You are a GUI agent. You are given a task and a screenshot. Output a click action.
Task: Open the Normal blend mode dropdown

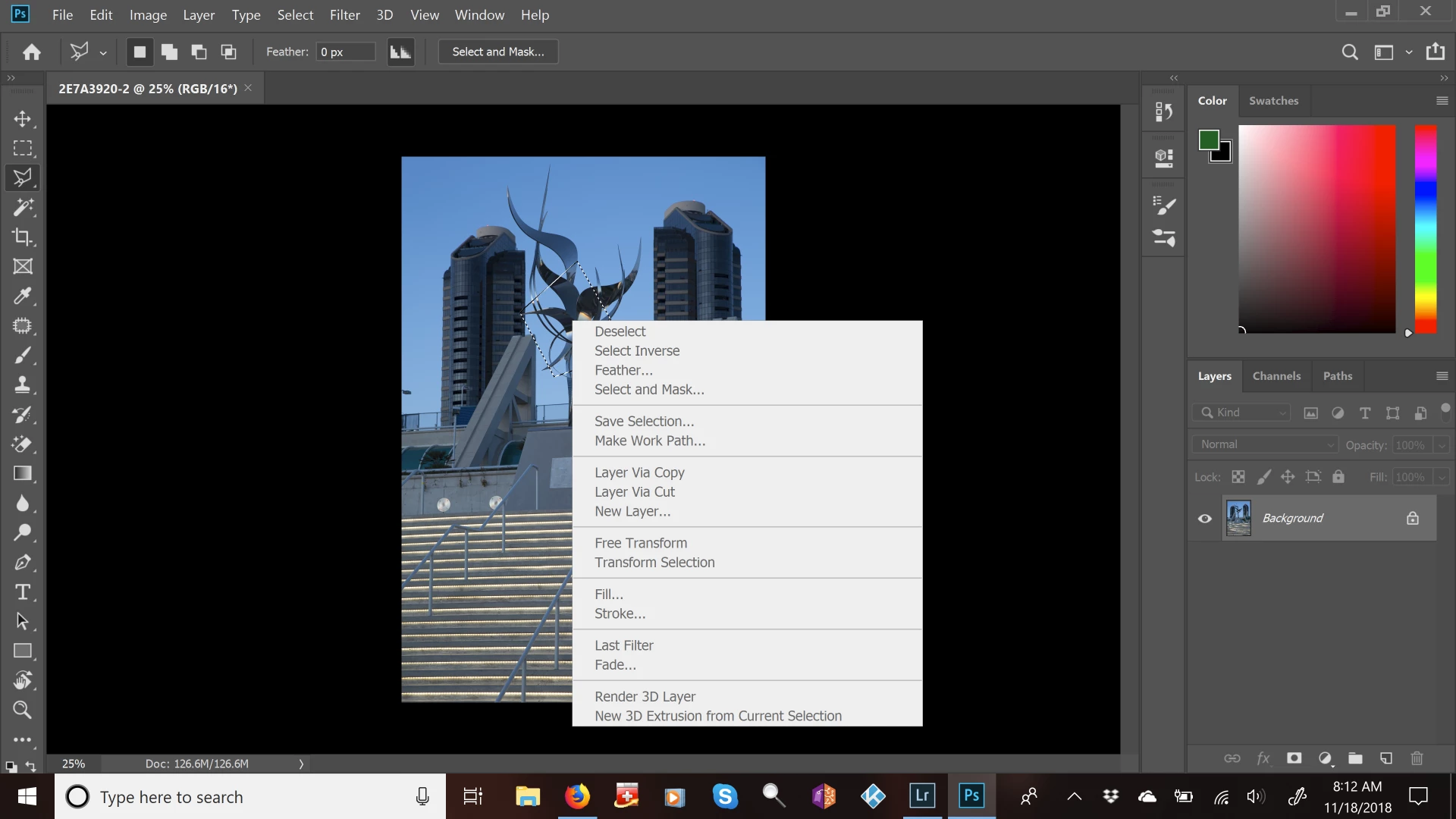pyautogui.click(x=1265, y=444)
